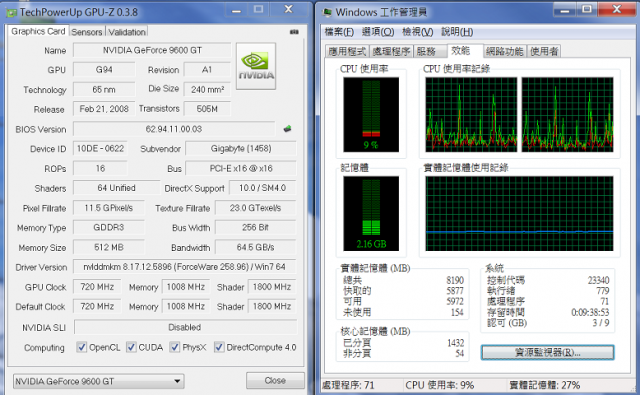The width and height of the screenshot is (640, 395).
Task: Click the Subvendor field Gigabyte (1458)
Action: [x=241, y=149]
